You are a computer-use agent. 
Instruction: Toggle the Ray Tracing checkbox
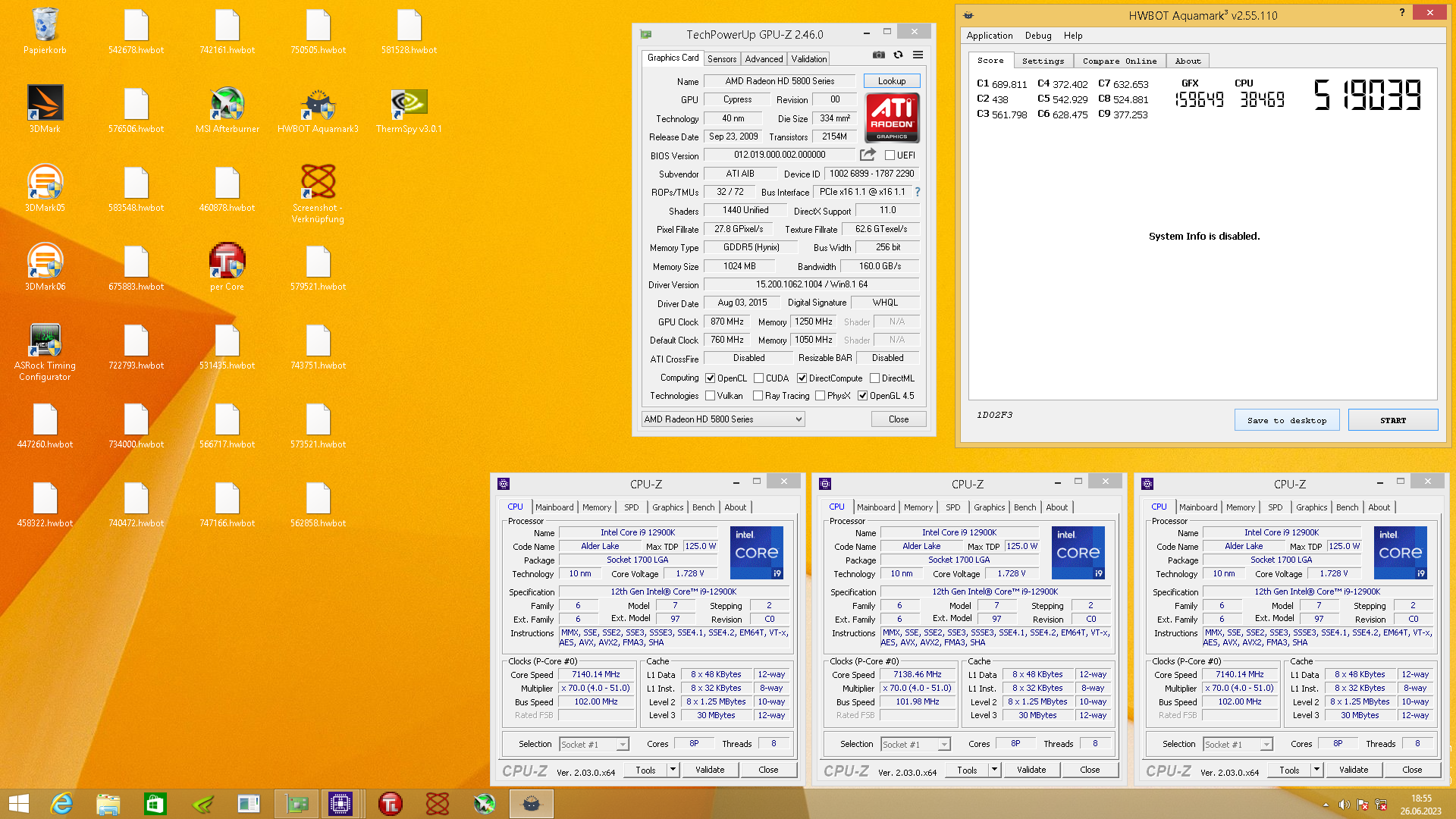[x=758, y=396]
